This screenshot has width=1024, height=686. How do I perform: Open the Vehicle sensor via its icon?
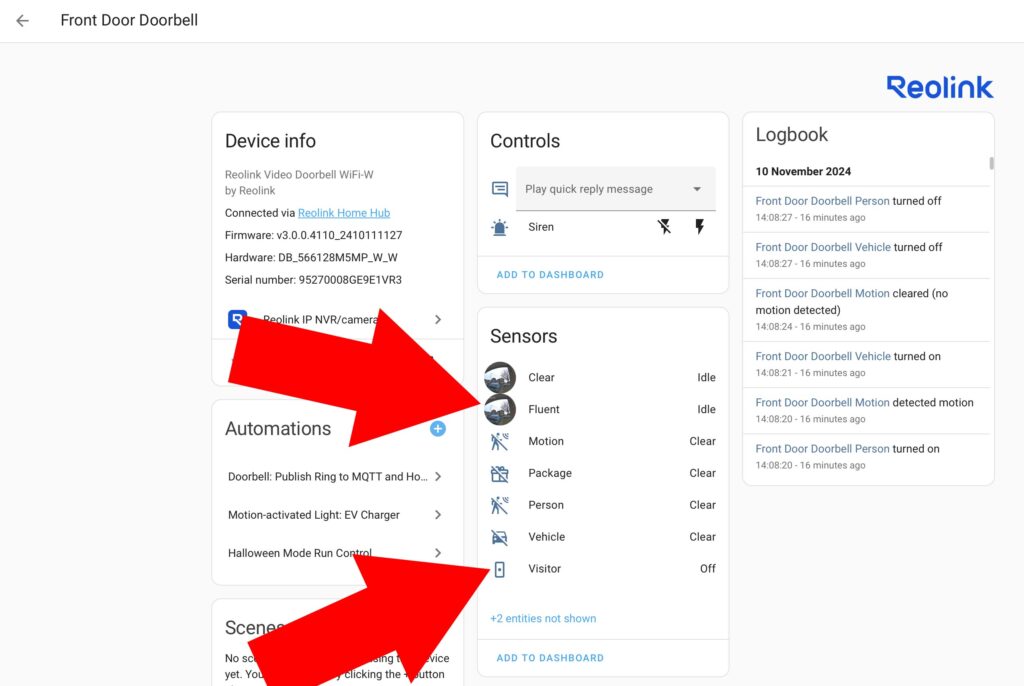pyautogui.click(x=500, y=537)
